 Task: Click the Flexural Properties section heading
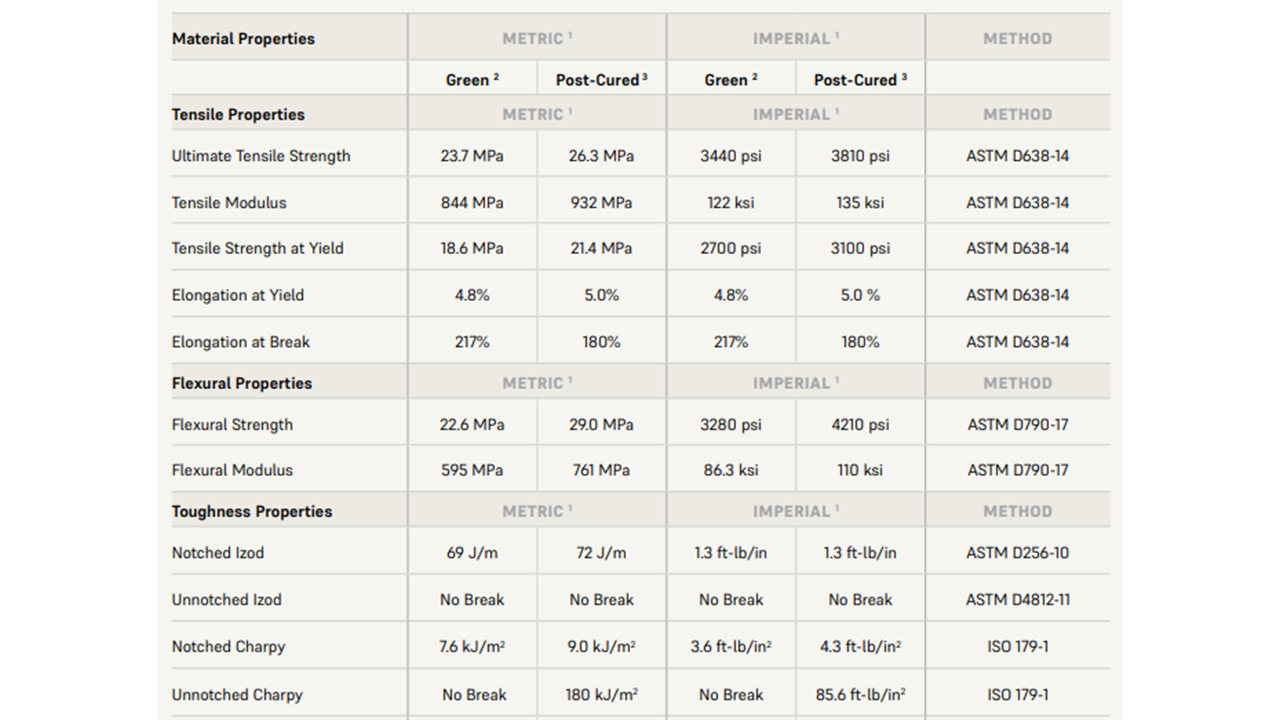[242, 383]
